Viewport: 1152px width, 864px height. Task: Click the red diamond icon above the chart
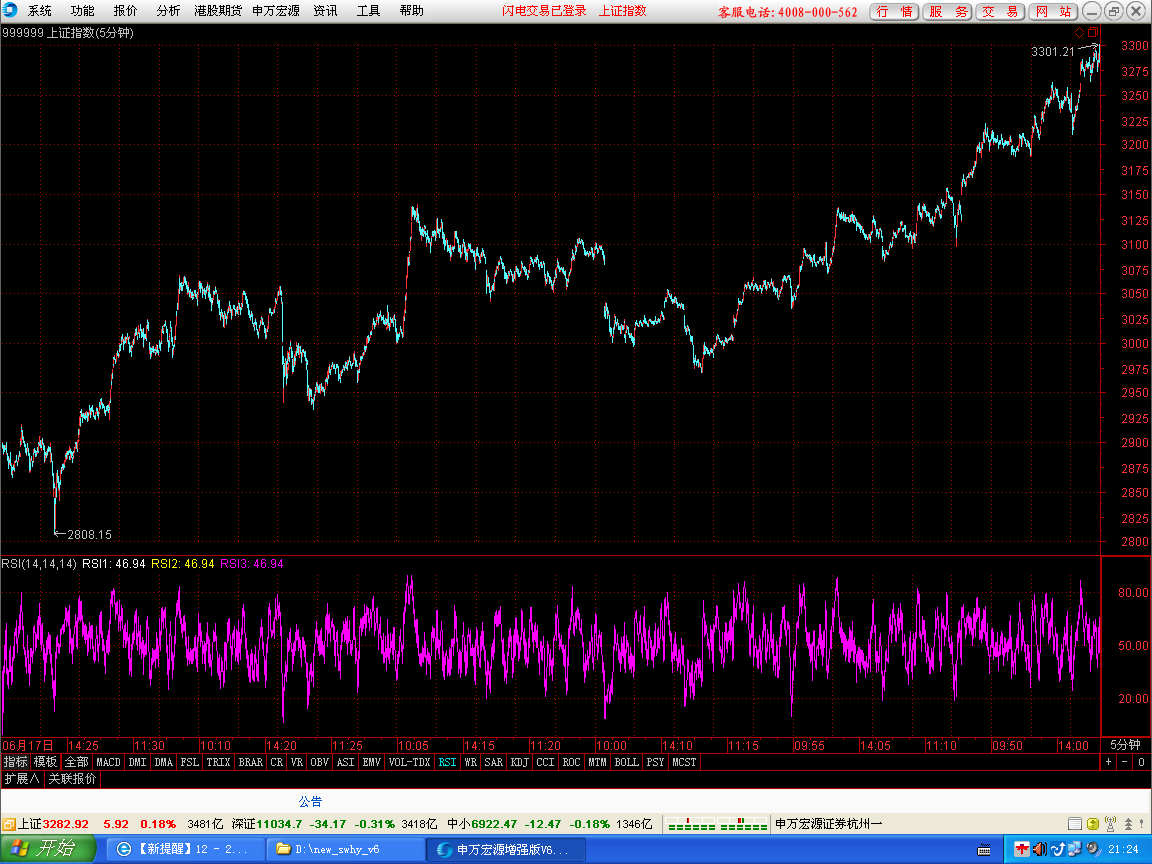pos(1079,32)
